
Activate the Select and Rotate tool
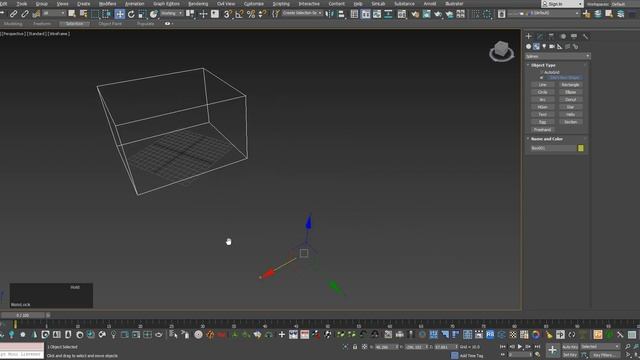pos(131,14)
